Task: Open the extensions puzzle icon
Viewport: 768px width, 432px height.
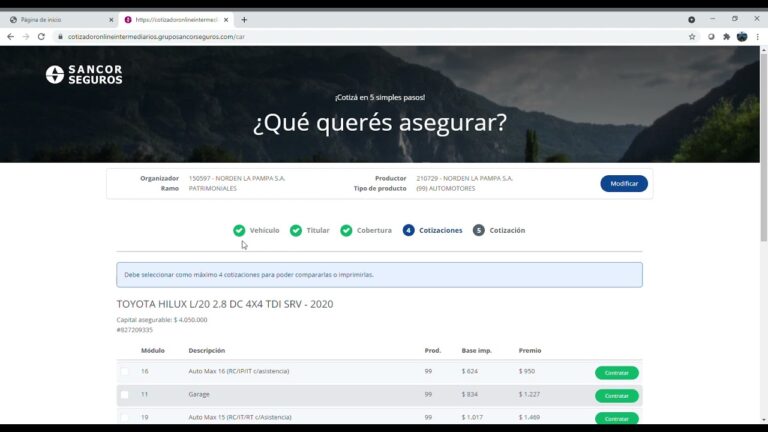Action: click(726, 37)
